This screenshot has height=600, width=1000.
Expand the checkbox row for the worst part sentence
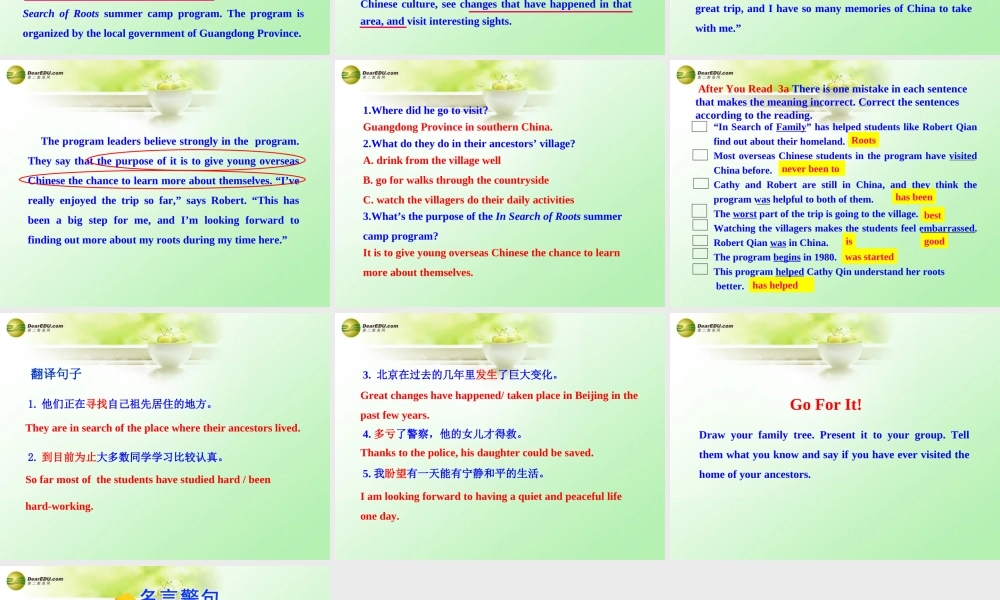(x=699, y=213)
